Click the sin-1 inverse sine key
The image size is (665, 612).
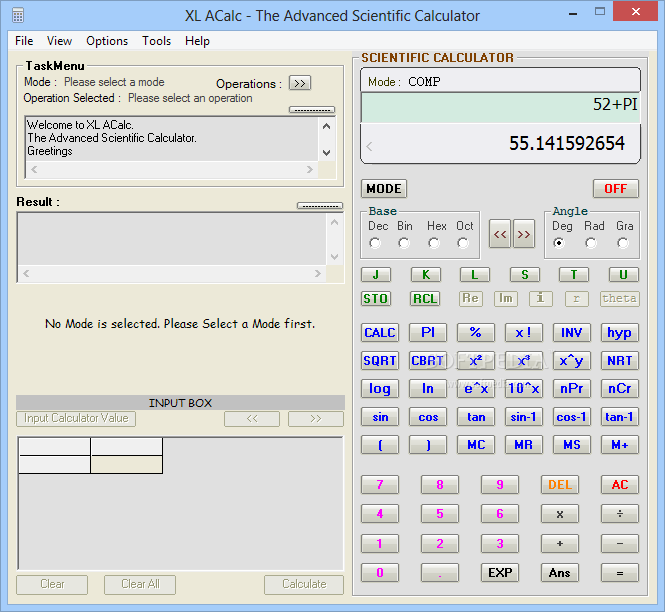click(523, 417)
